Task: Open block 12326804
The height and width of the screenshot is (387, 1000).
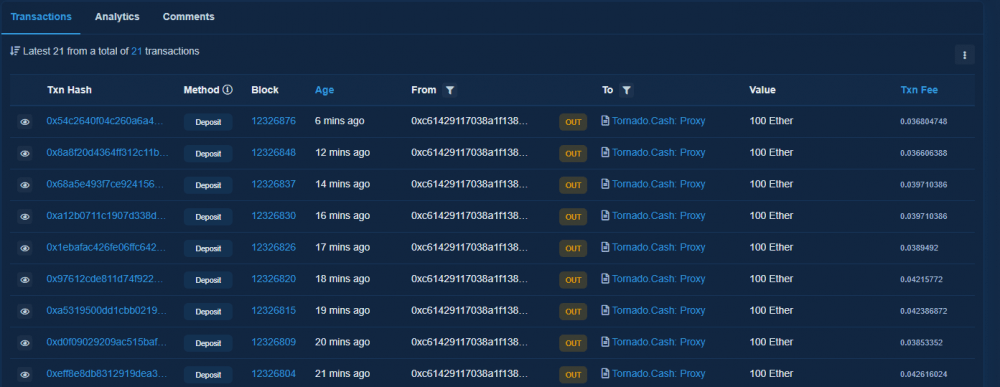Action: [x=274, y=373]
